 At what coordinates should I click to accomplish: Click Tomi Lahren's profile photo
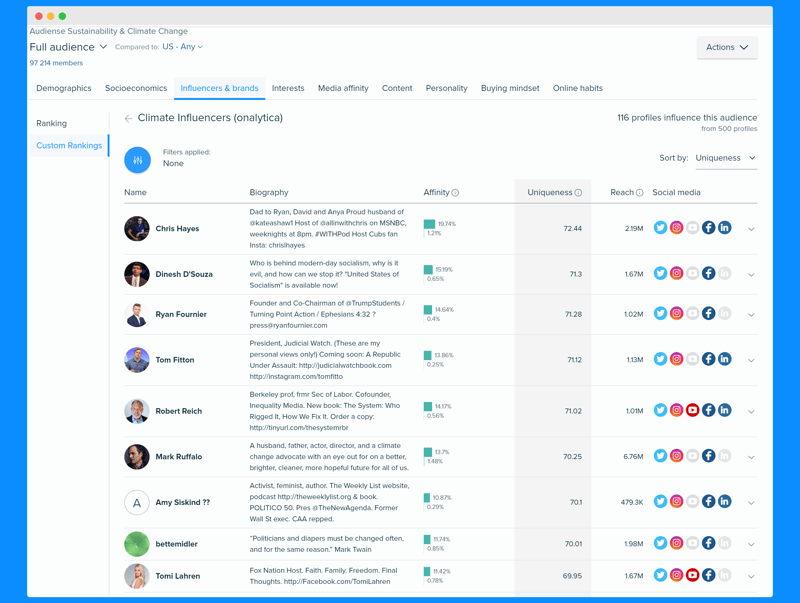tap(137, 576)
